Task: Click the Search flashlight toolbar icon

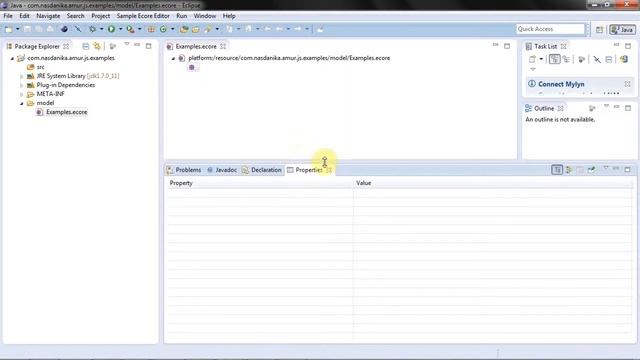Action: coord(208,29)
